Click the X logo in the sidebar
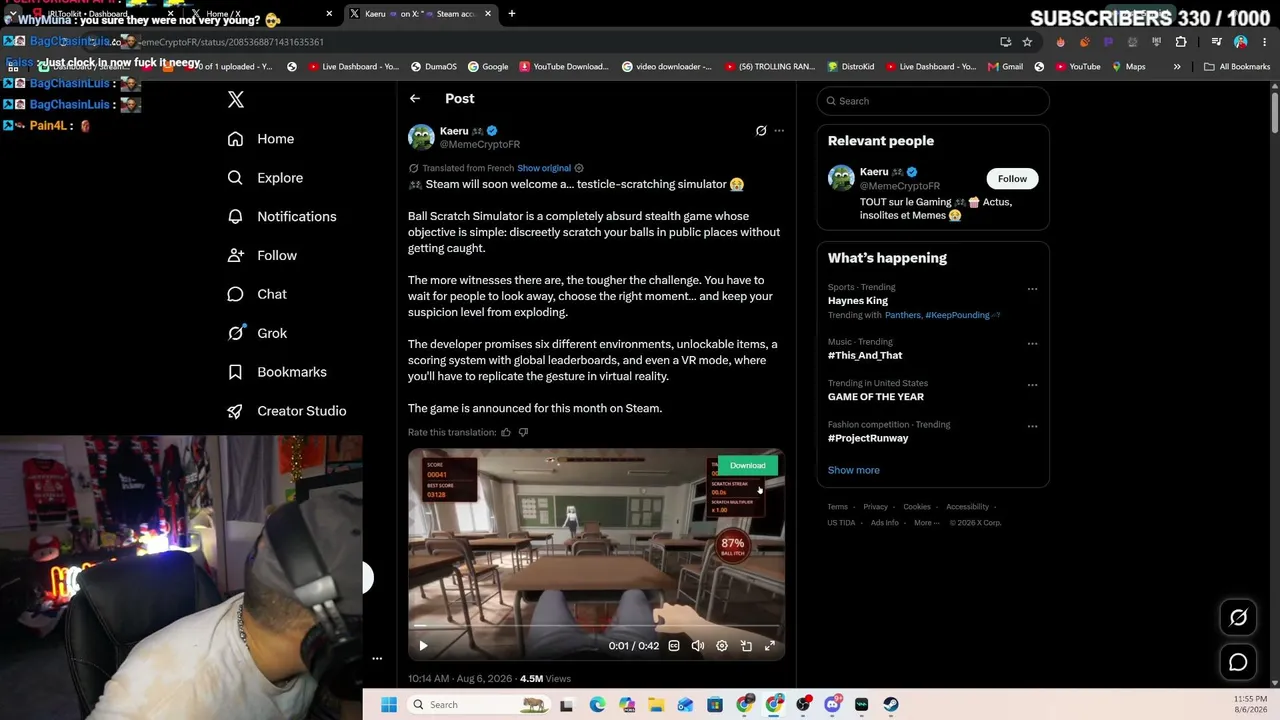Image resolution: width=1280 pixels, height=720 pixels. 236,99
